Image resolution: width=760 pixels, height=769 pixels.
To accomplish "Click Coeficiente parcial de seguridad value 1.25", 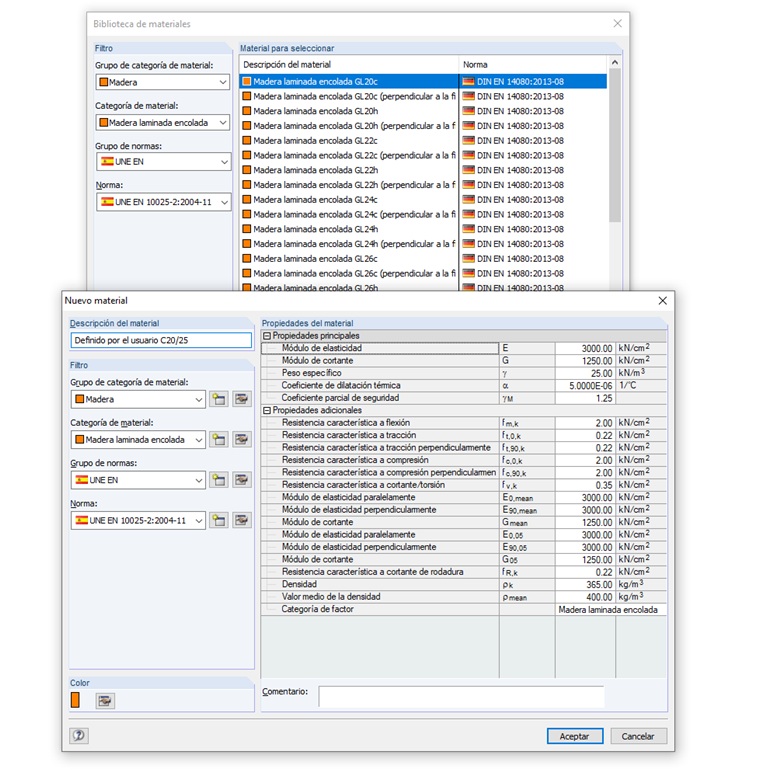I will [x=585, y=398].
